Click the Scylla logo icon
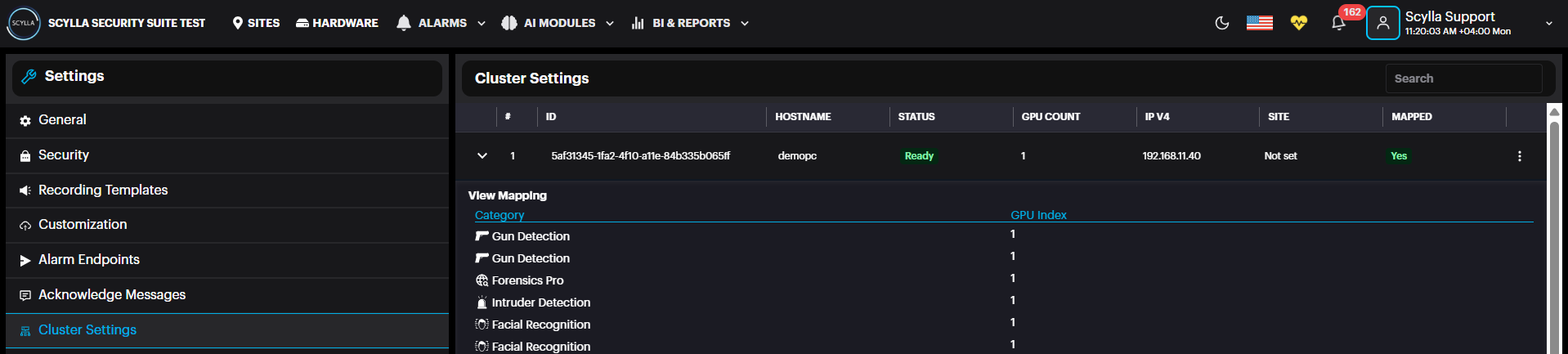1568x354 pixels. (x=24, y=23)
